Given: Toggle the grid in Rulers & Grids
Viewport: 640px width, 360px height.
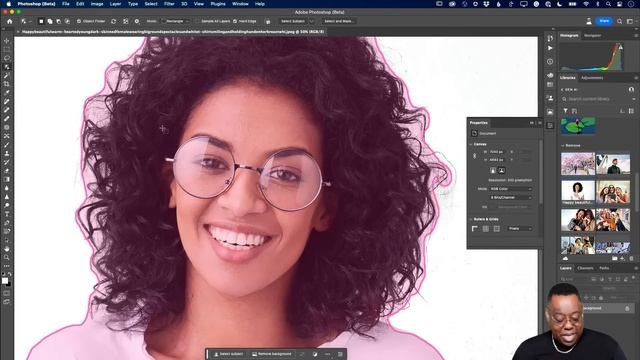Looking at the screenshot, I should tap(486, 229).
